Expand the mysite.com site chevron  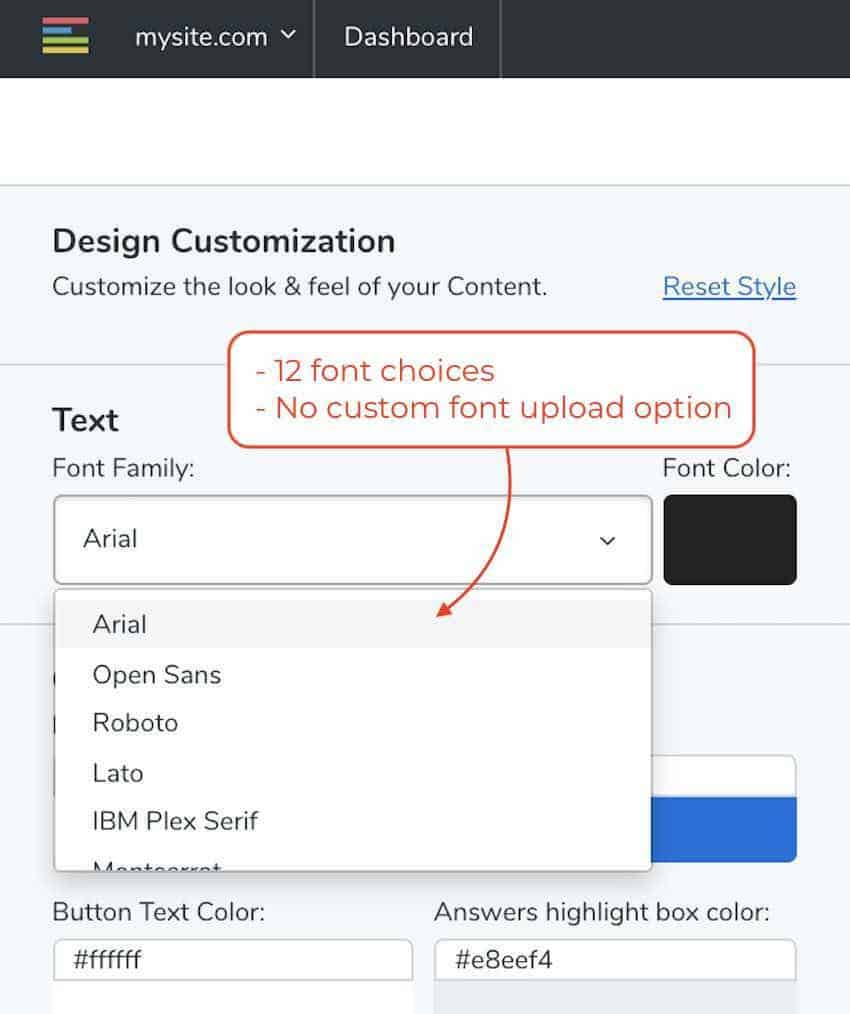[289, 34]
